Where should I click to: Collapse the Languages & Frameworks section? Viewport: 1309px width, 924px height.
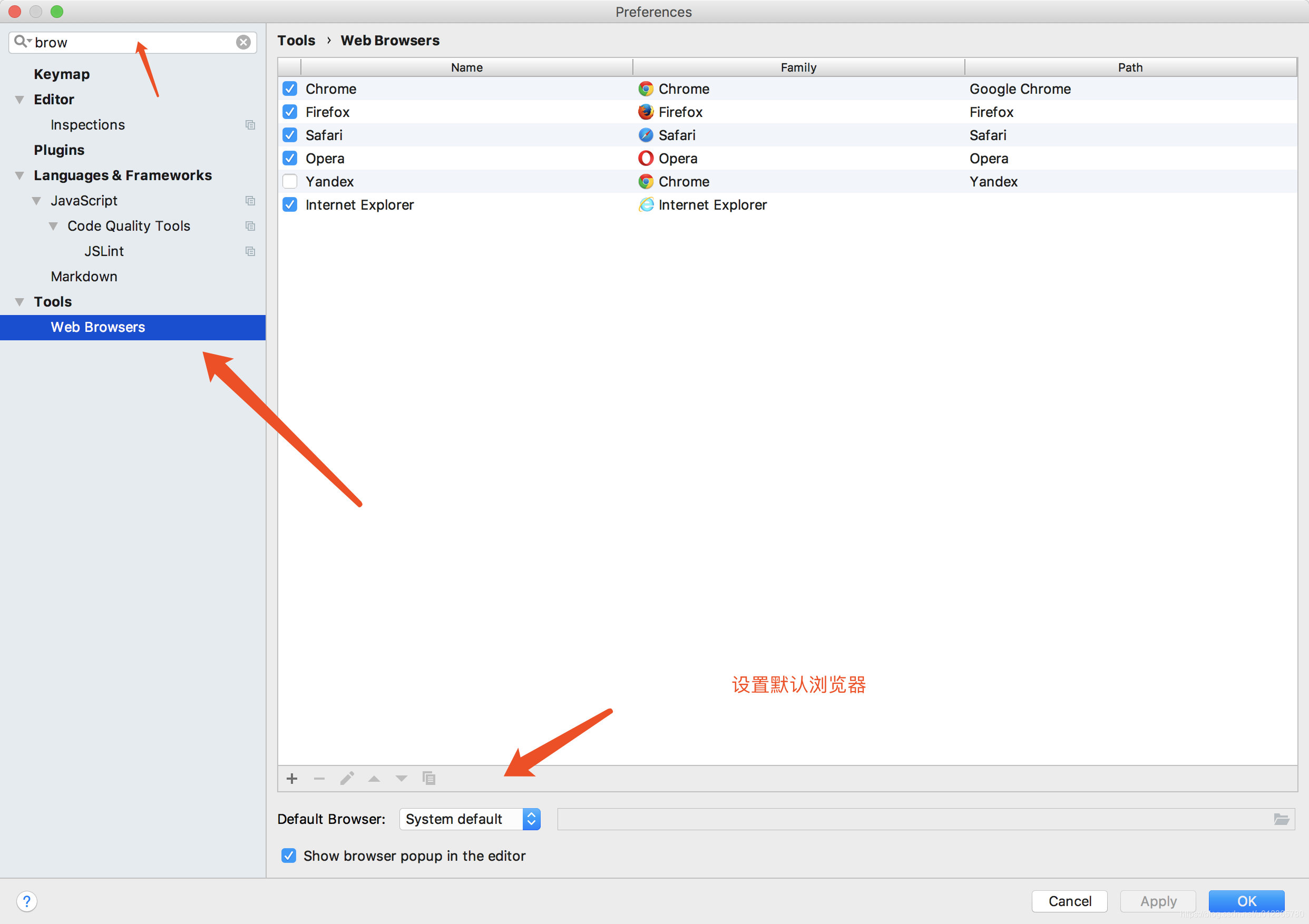tap(20, 175)
